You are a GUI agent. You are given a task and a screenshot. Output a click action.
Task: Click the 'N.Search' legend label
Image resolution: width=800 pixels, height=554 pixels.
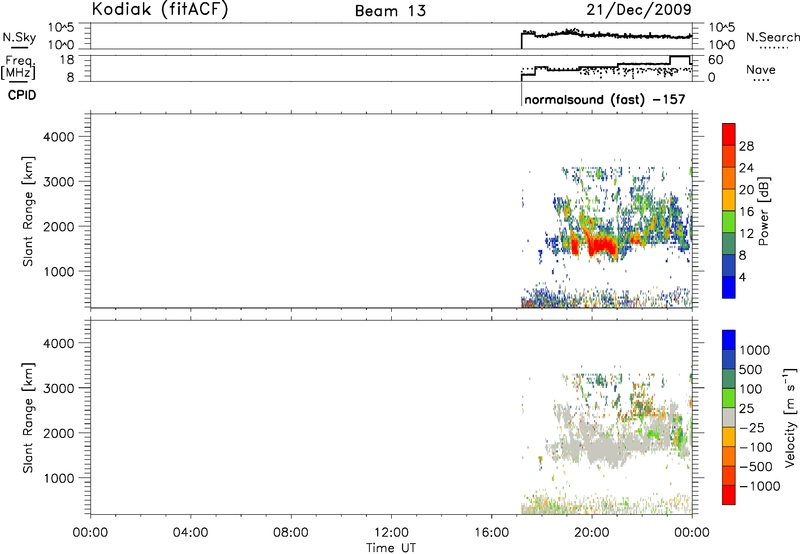772,37
